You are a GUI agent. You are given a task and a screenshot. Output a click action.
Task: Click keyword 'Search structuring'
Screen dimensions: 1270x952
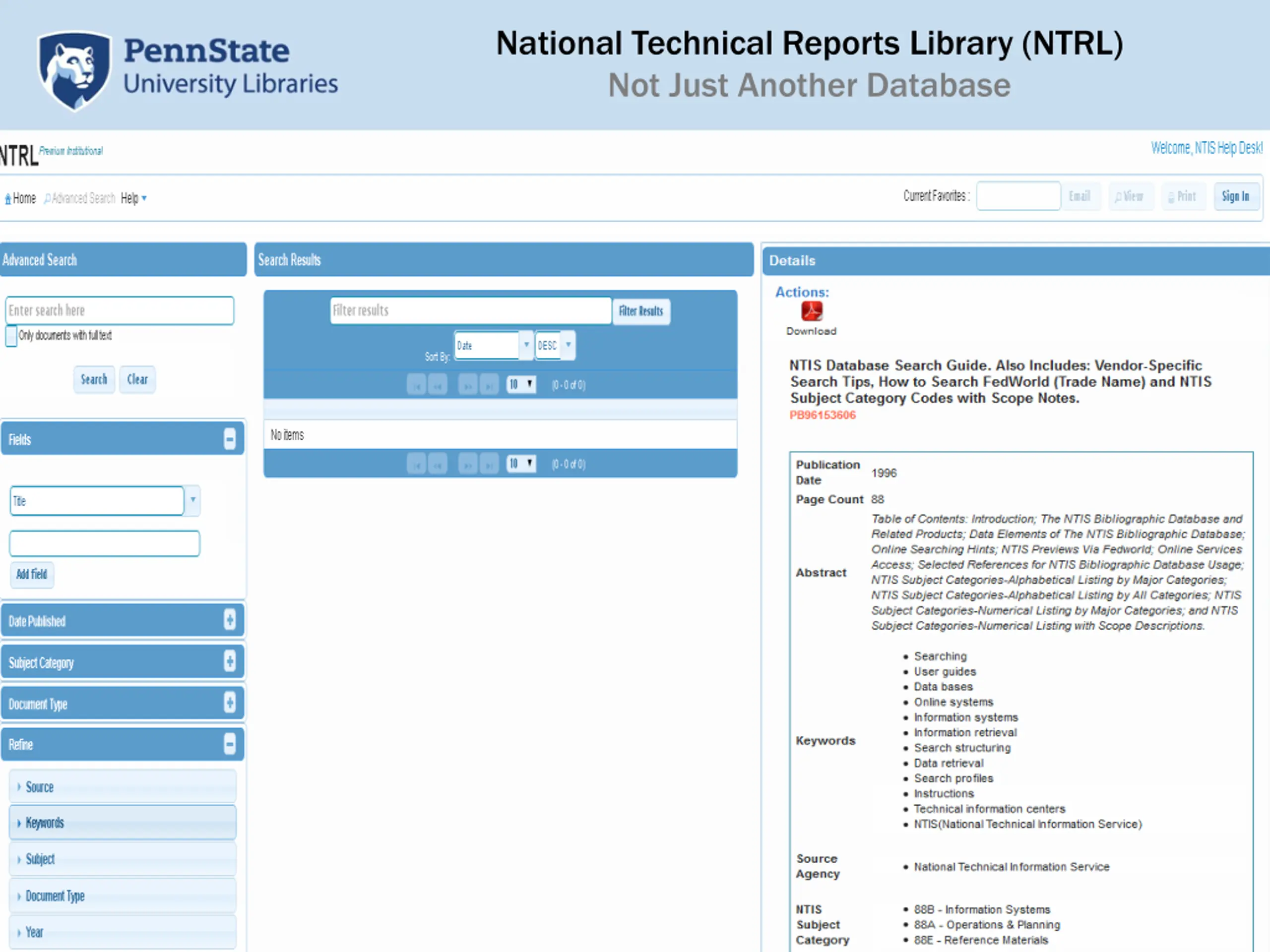pyautogui.click(x=962, y=748)
